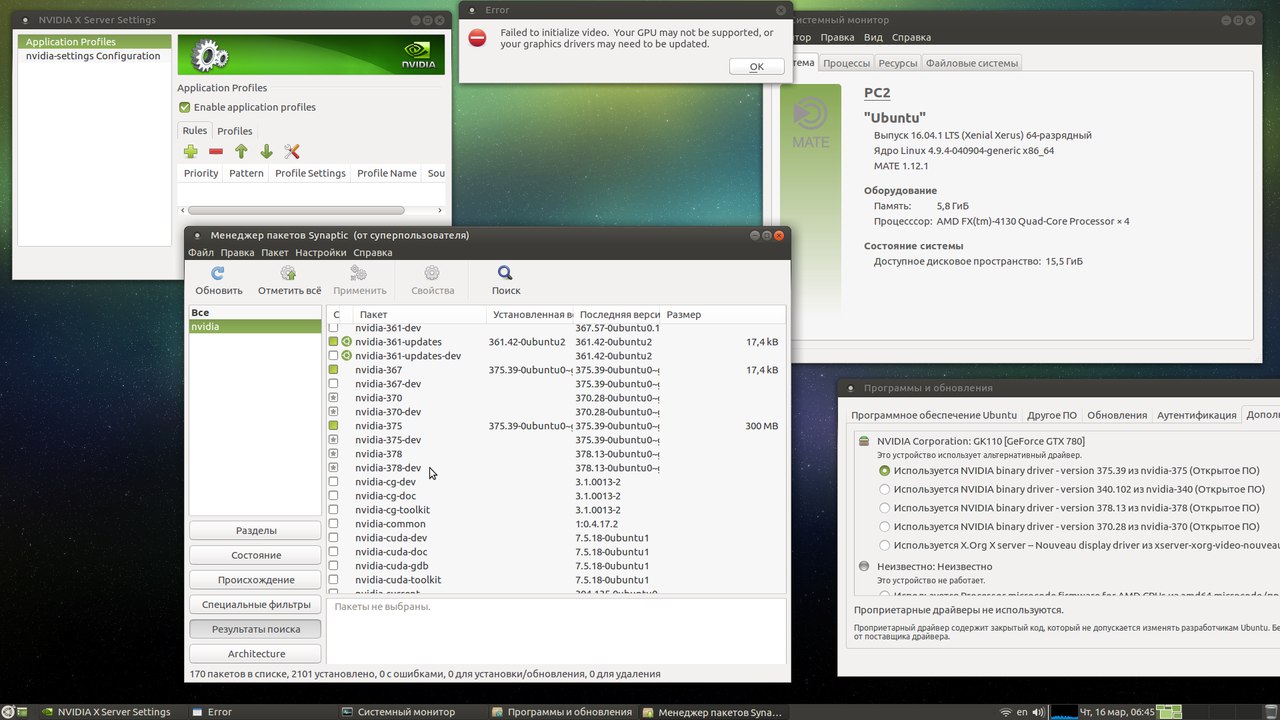Screen dimensions: 1280x720
Task: Click the Search (Поиск) magnifier in Synaptic
Action: 506,273
